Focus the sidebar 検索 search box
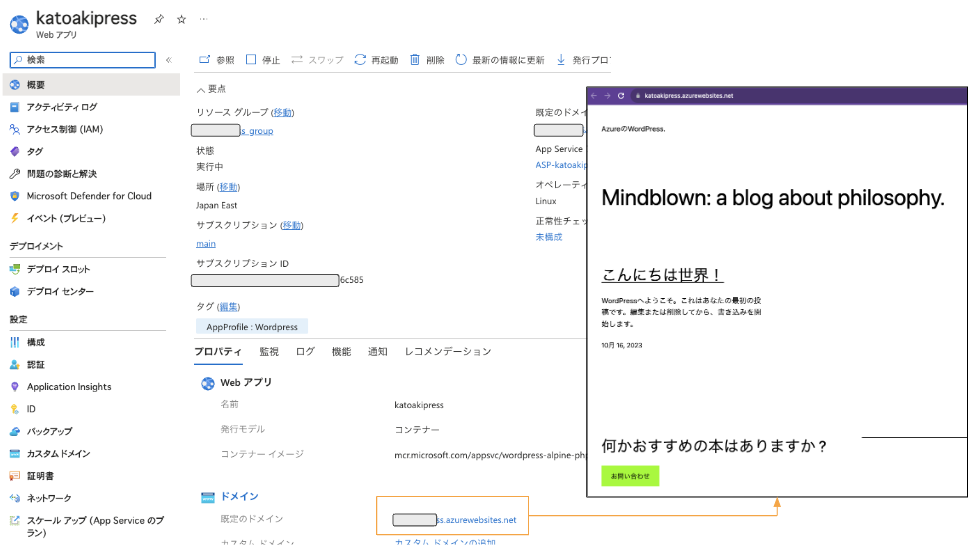Viewport: 976px width, 554px height. coord(83,60)
